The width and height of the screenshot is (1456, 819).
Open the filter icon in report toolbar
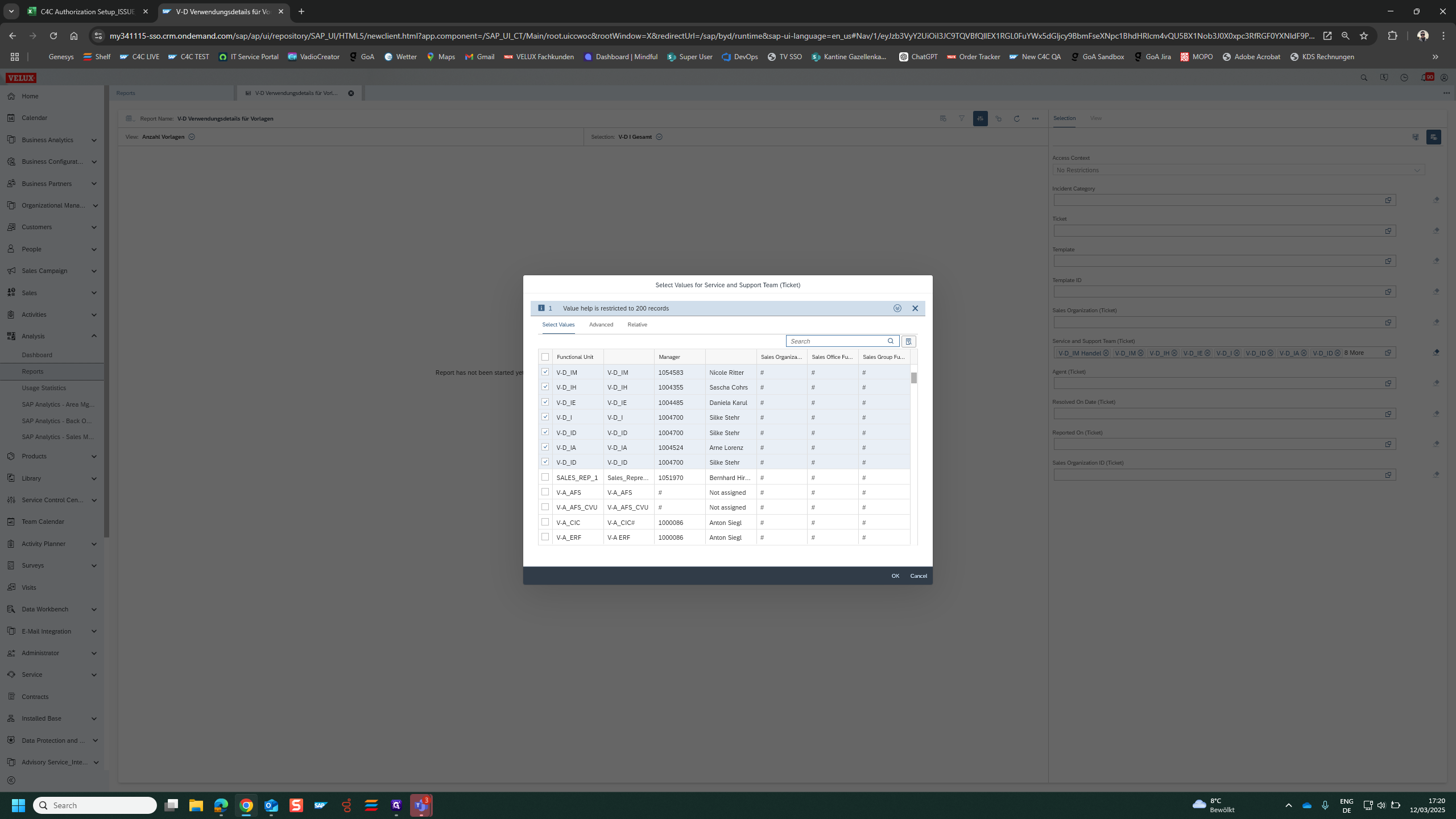click(x=962, y=119)
